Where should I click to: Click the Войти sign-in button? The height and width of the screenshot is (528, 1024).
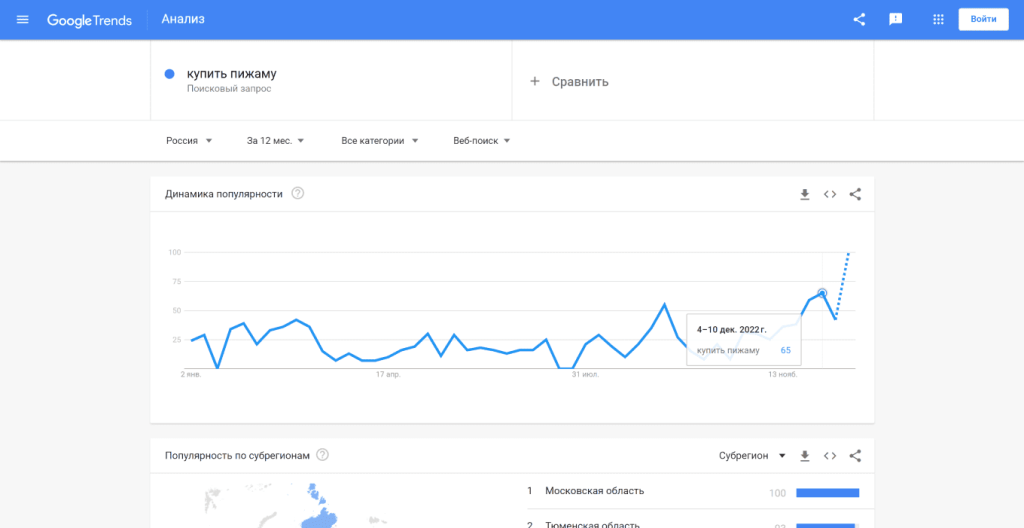click(x=983, y=20)
